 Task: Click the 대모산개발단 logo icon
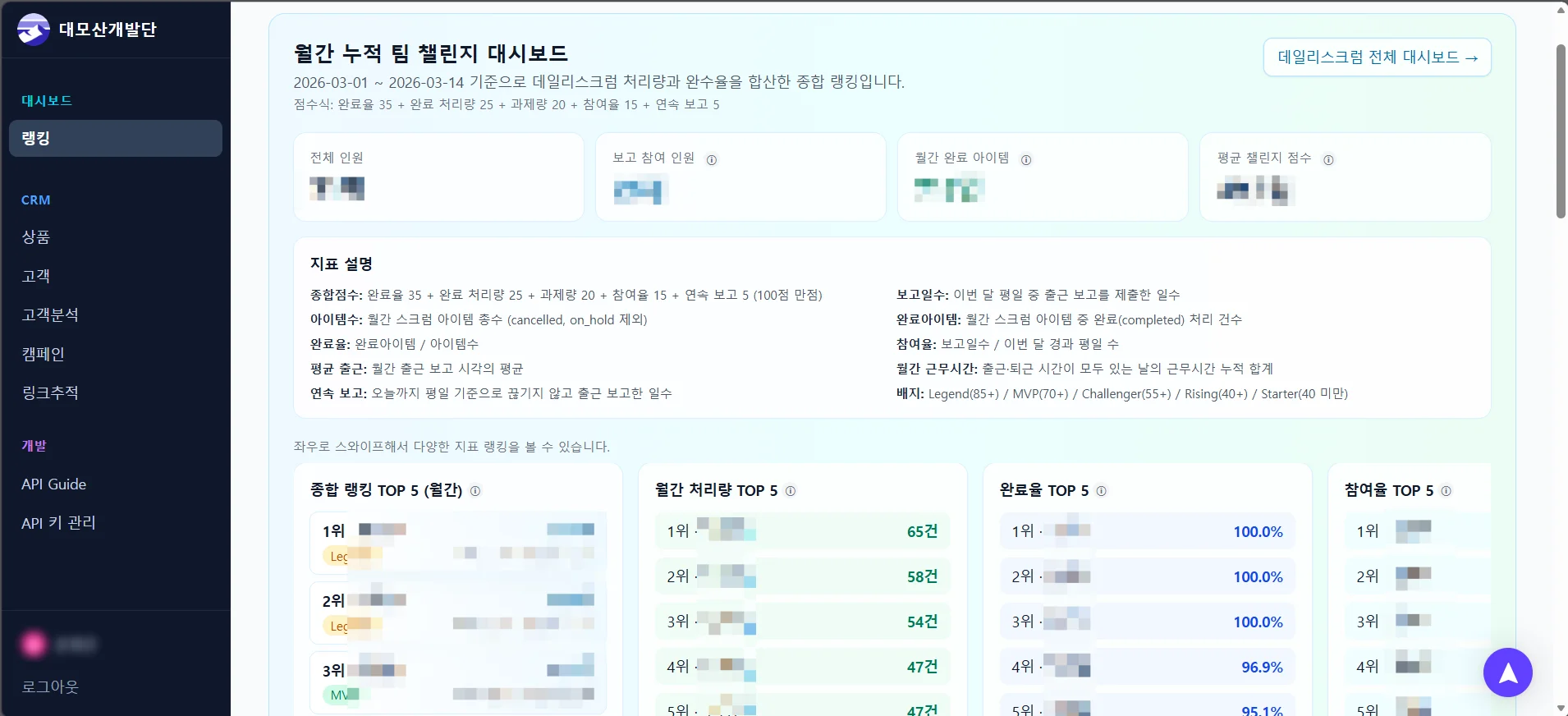tap(34, 30)
